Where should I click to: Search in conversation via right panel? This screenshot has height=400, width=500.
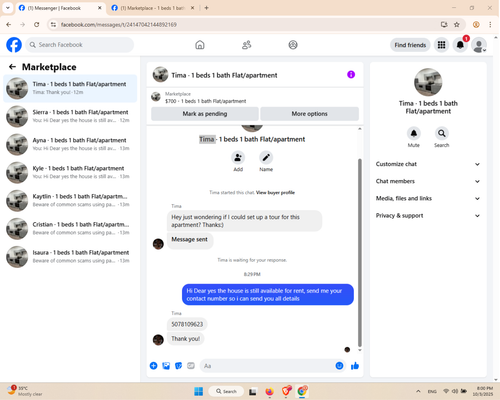click(442, 133)
